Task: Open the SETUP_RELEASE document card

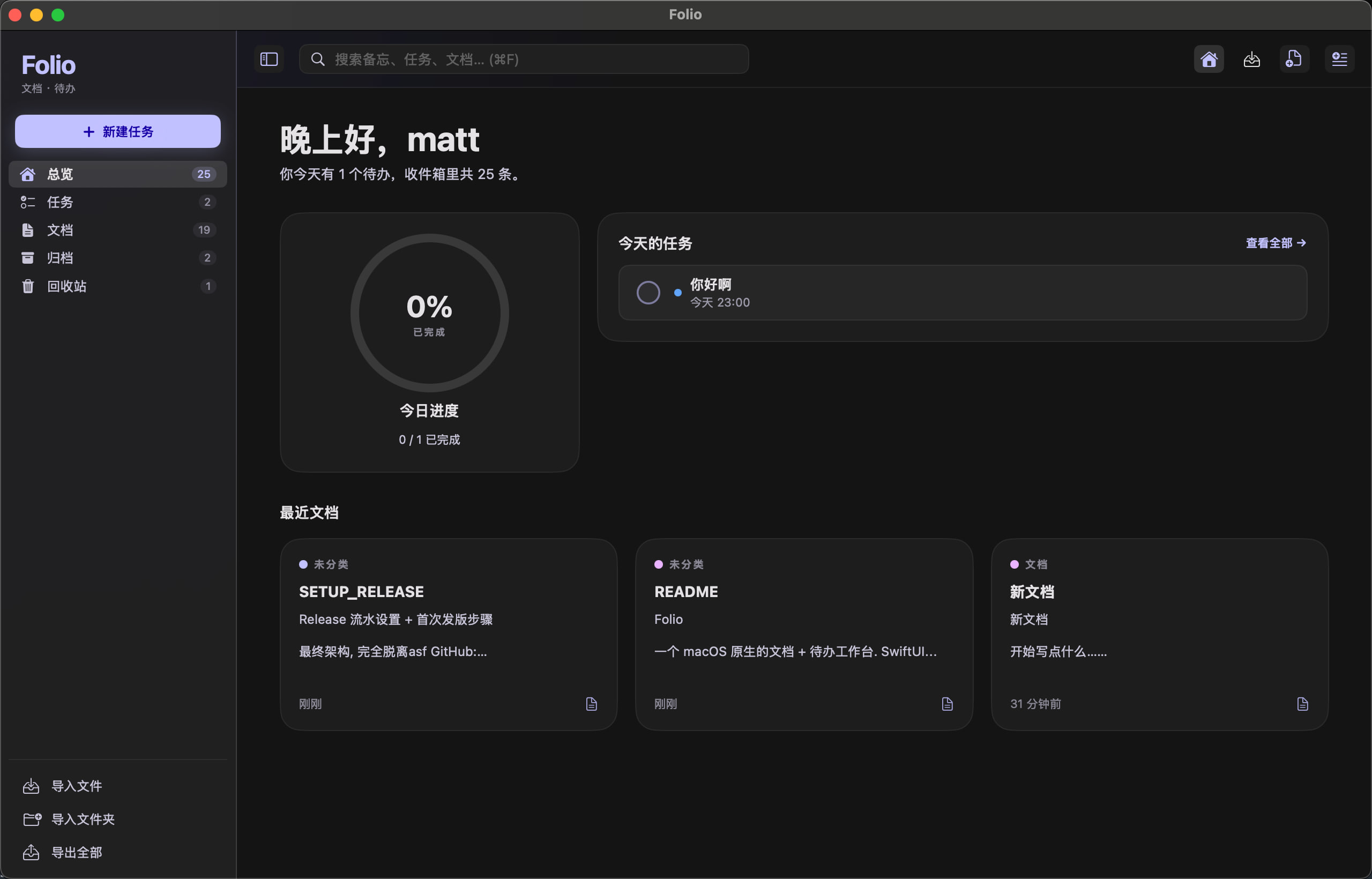Action: pos(448,634)
